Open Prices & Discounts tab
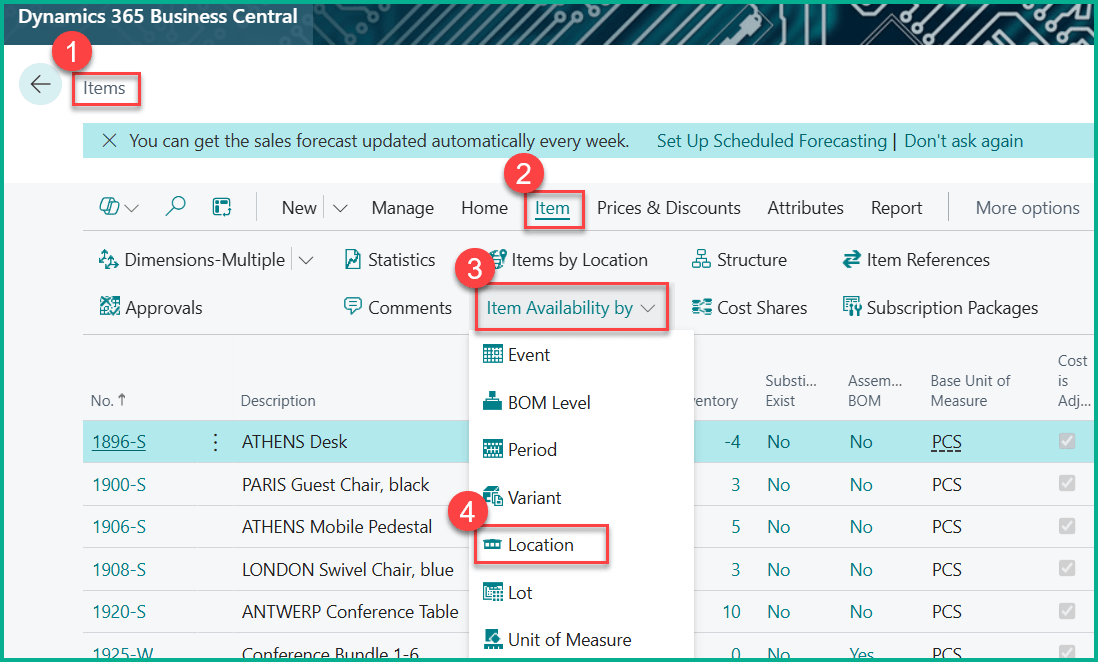Image resolution: width=1098 pixels, height=662 pixels. click(669, 208)
